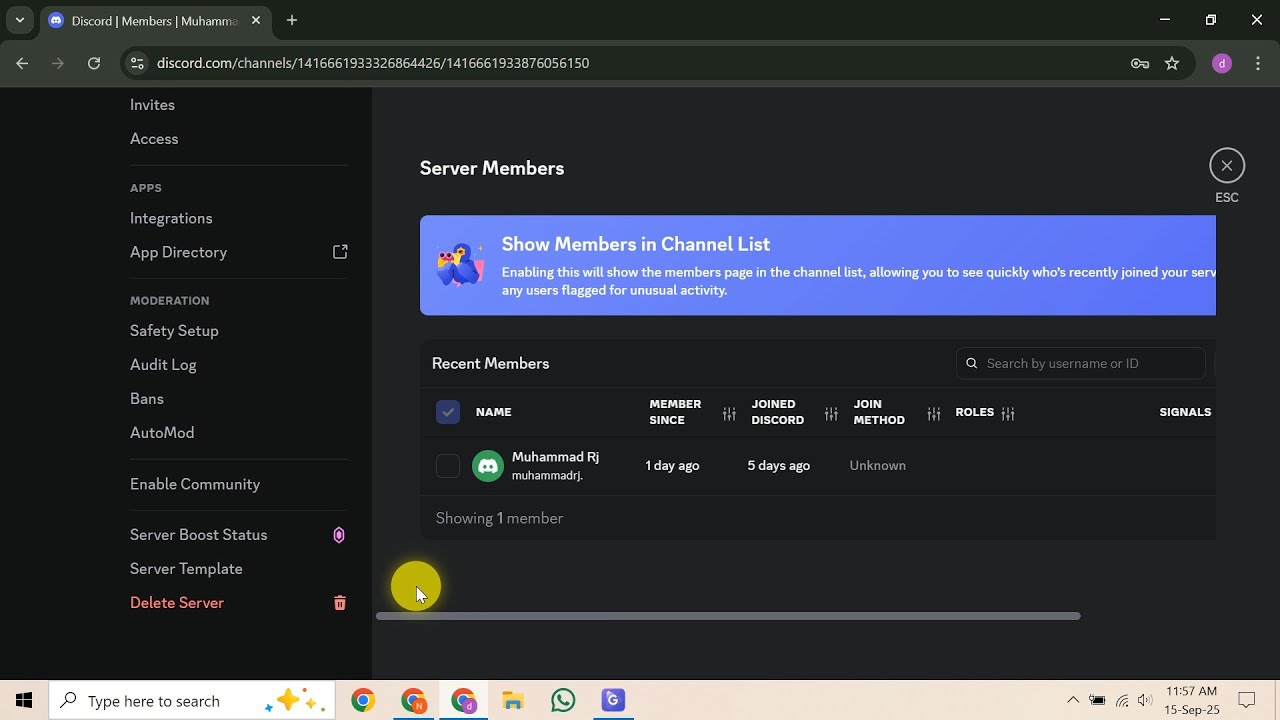Open the notifications center icon

[1247, 700]
